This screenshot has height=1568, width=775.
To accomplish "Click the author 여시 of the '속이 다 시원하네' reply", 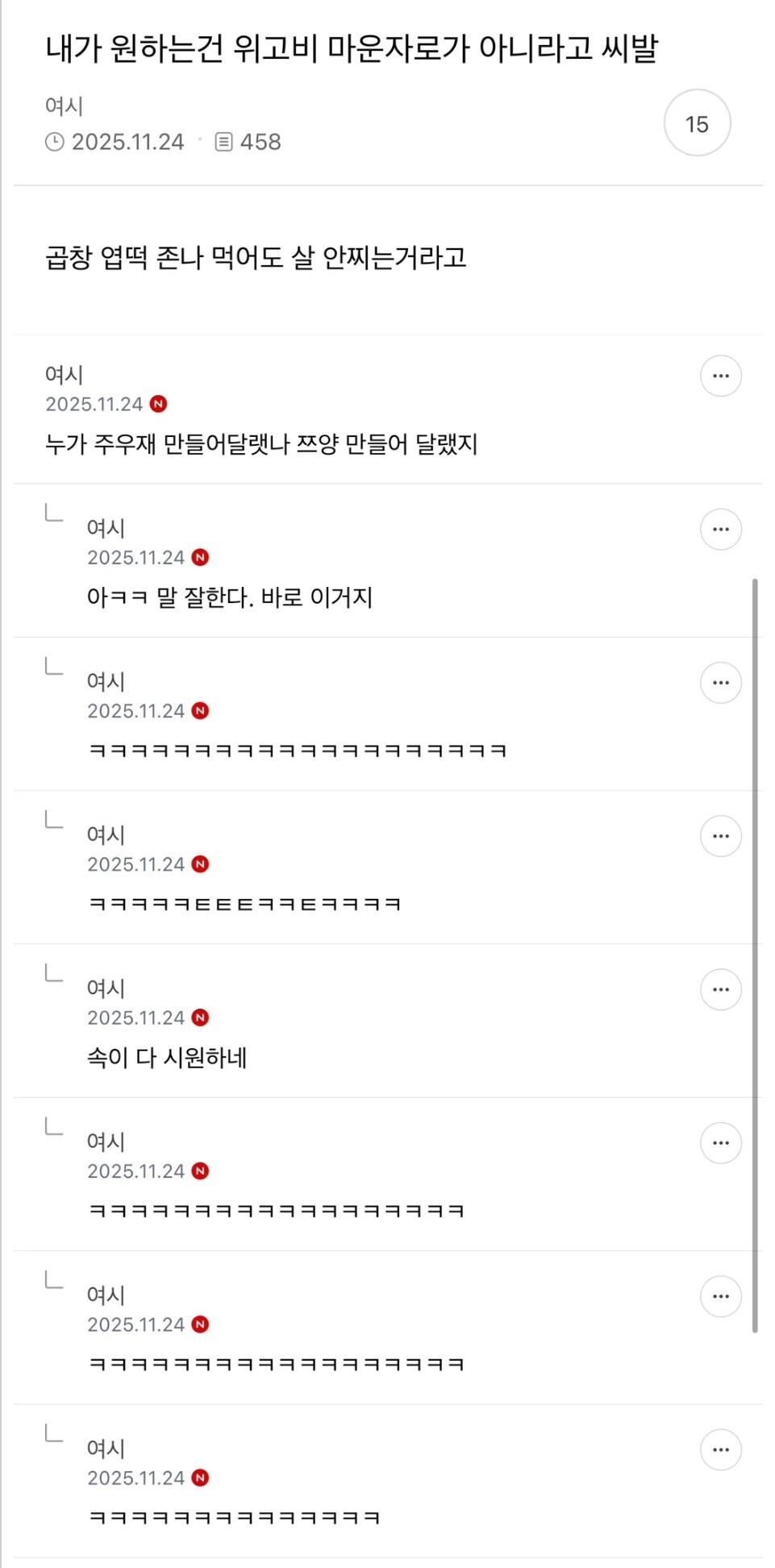I will pos(106,988).
